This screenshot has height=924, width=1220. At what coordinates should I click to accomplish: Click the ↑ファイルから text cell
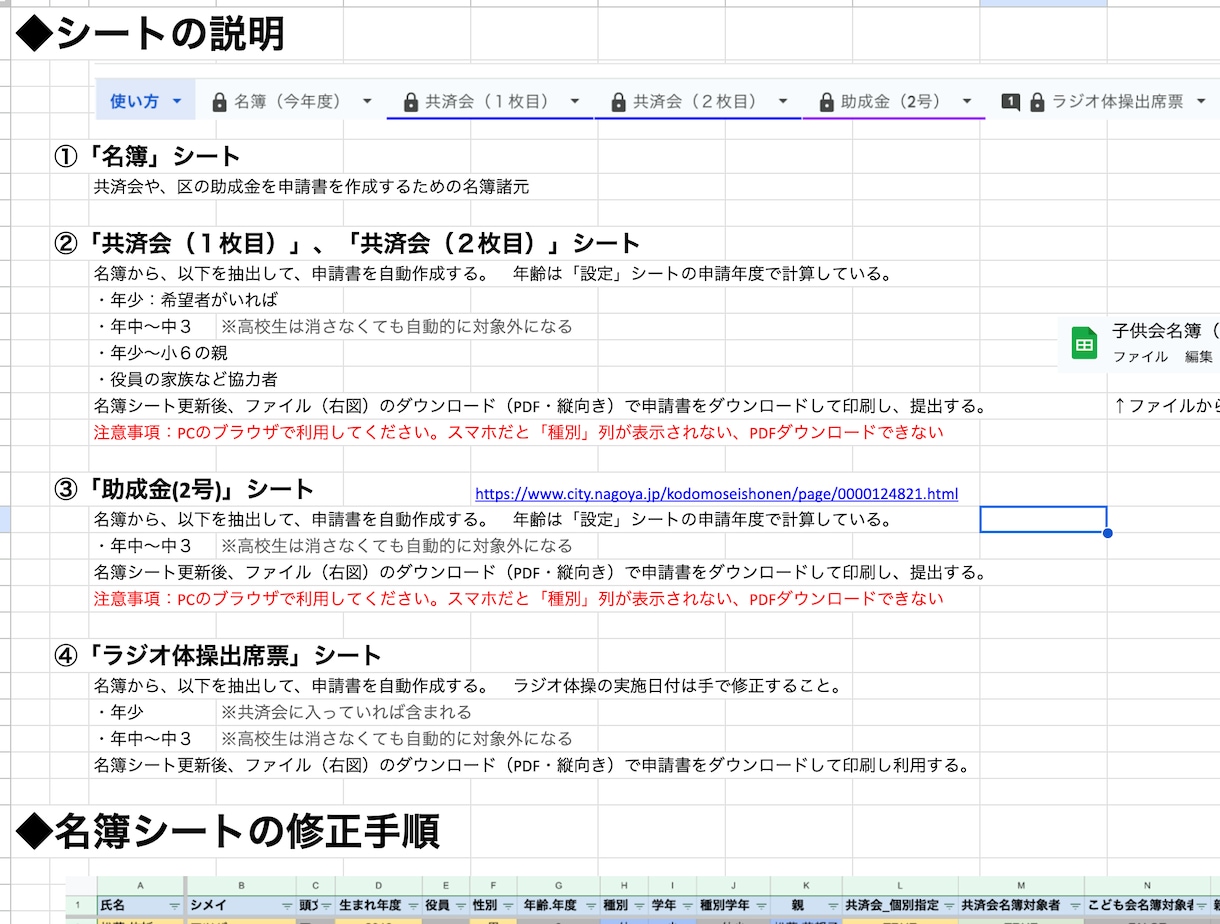(1165, 406)
